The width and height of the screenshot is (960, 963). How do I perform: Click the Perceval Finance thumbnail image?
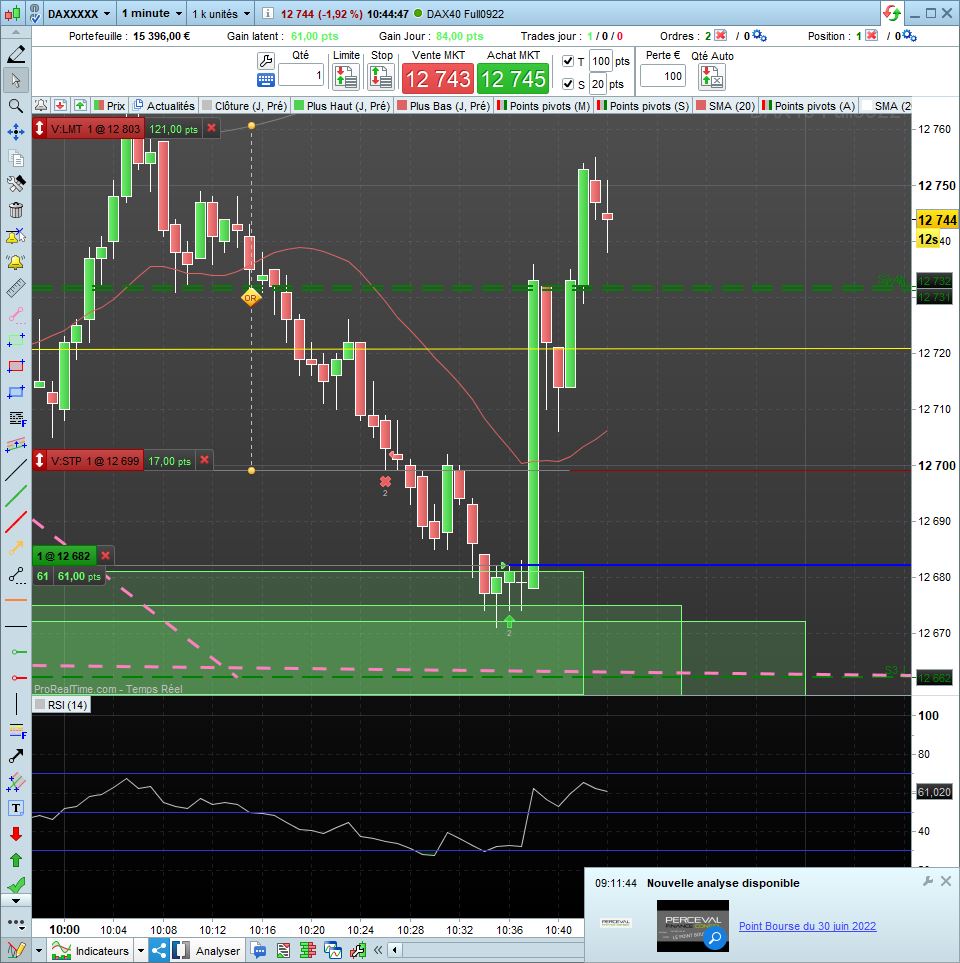[x=692, y=926]
